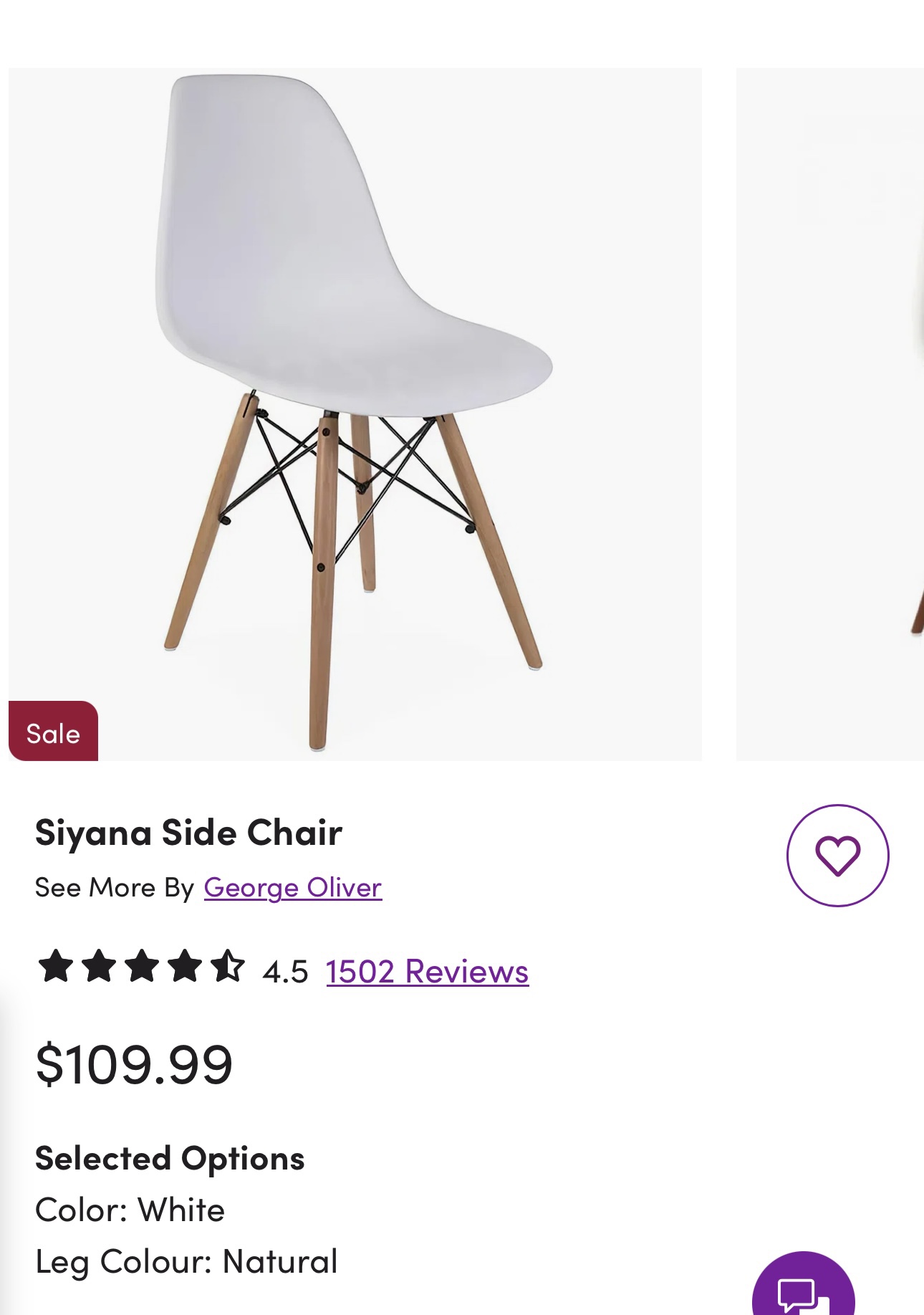
Task: Click the second rating star
Action: [x=99, y=965]
